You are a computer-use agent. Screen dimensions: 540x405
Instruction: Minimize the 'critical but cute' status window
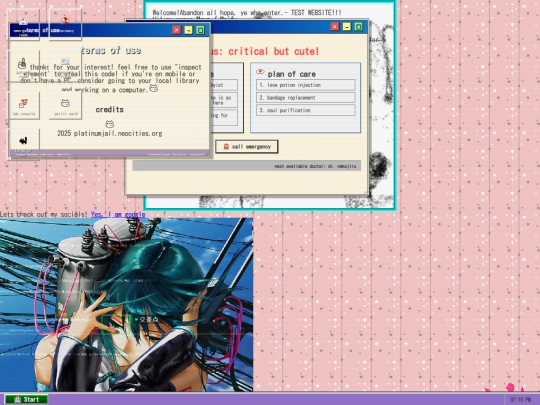pos(346,27)
